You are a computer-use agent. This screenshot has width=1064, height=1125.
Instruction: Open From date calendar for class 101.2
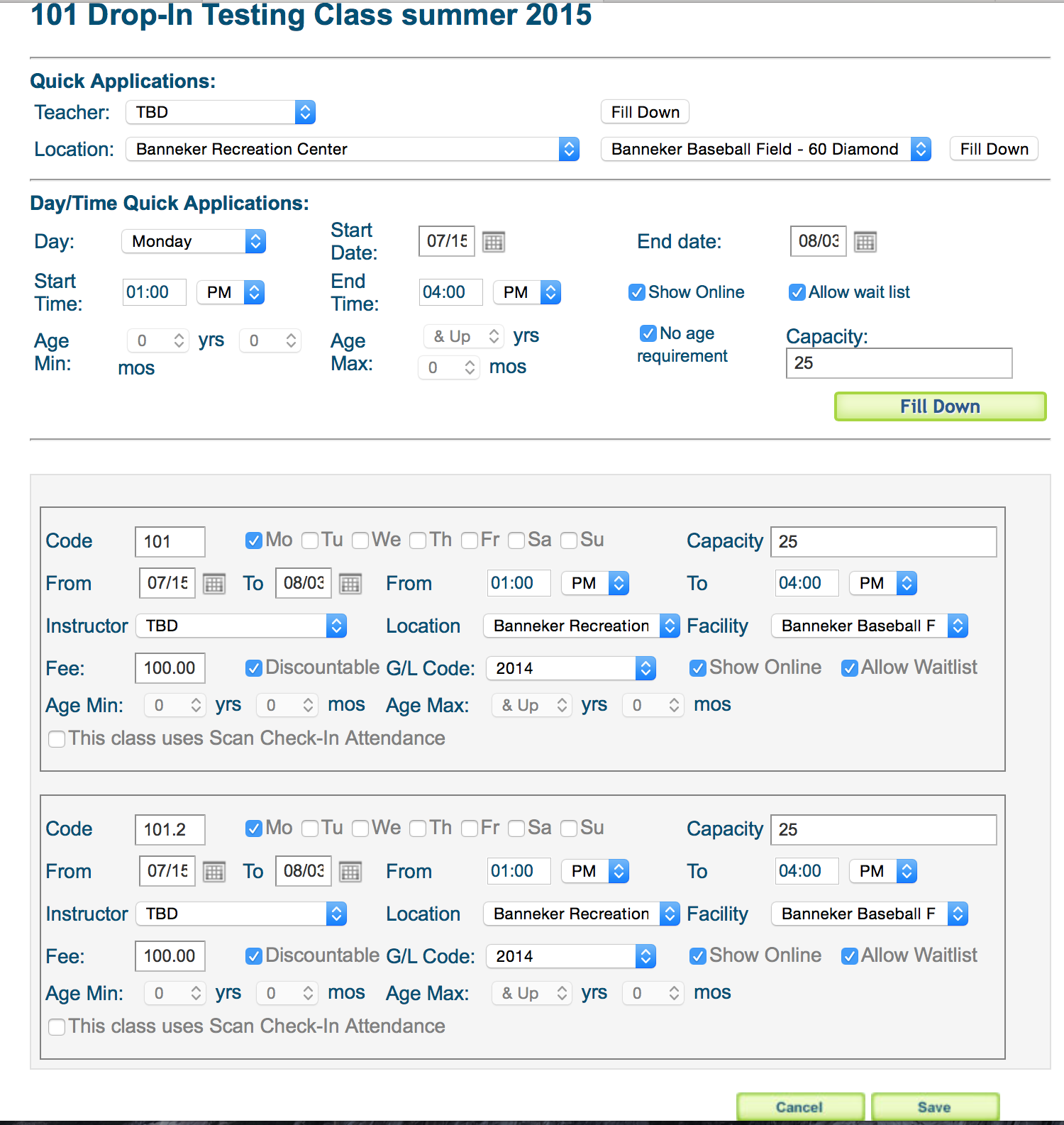pos(214,872)
